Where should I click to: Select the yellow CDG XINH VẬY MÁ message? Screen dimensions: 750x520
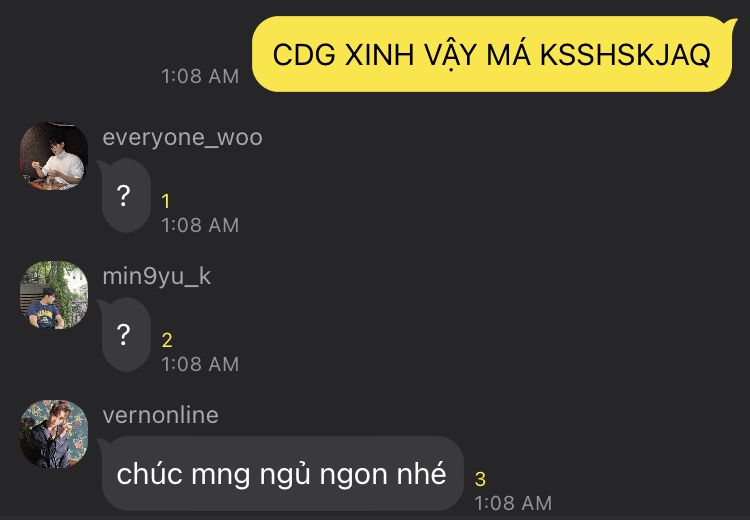tap(492, 54)
